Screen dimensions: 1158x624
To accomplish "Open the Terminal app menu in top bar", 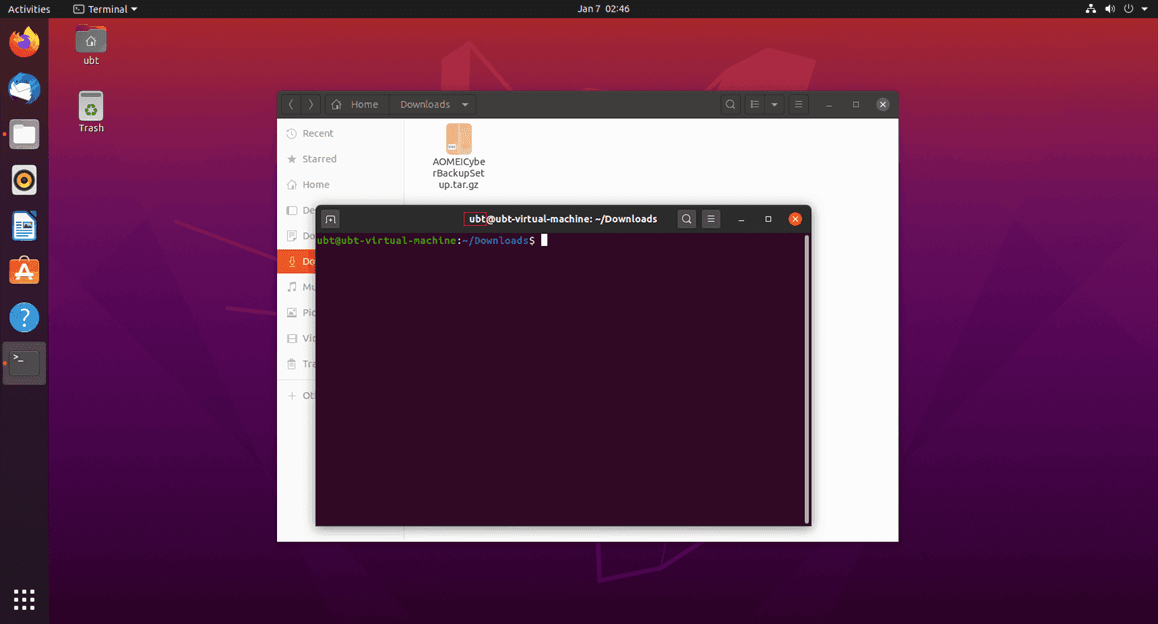I will (x=106, y=9).
